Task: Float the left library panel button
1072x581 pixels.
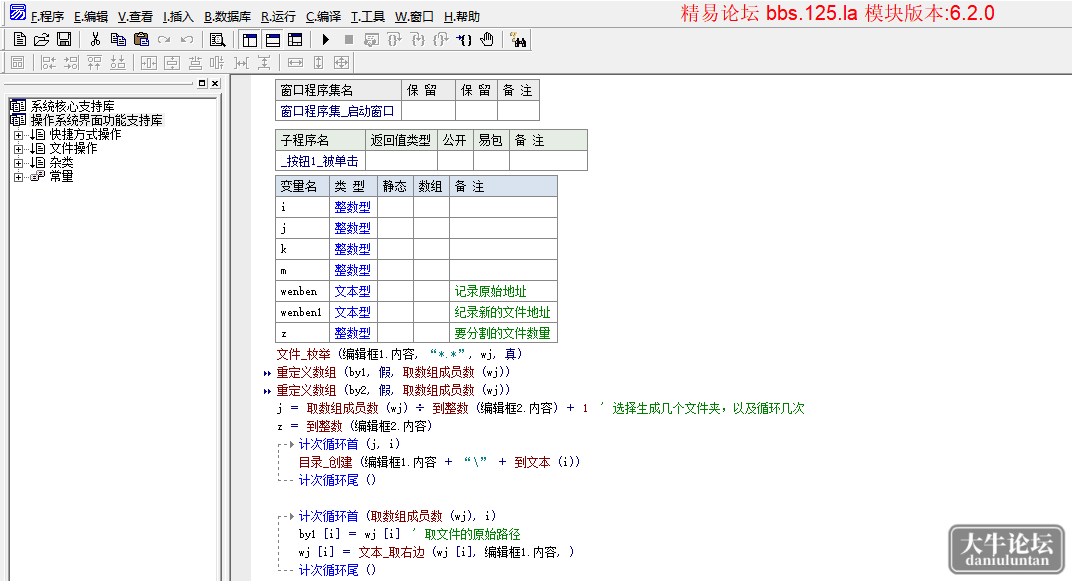Action: (x=202, y=83)
